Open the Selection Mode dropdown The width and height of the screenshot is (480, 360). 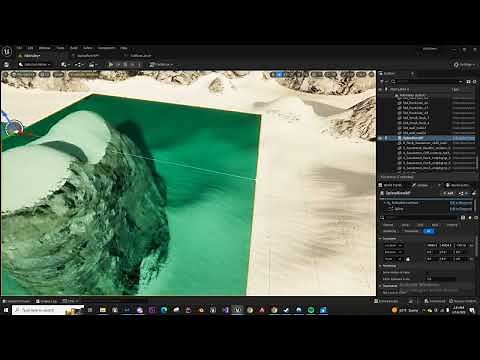click(35, 65)
